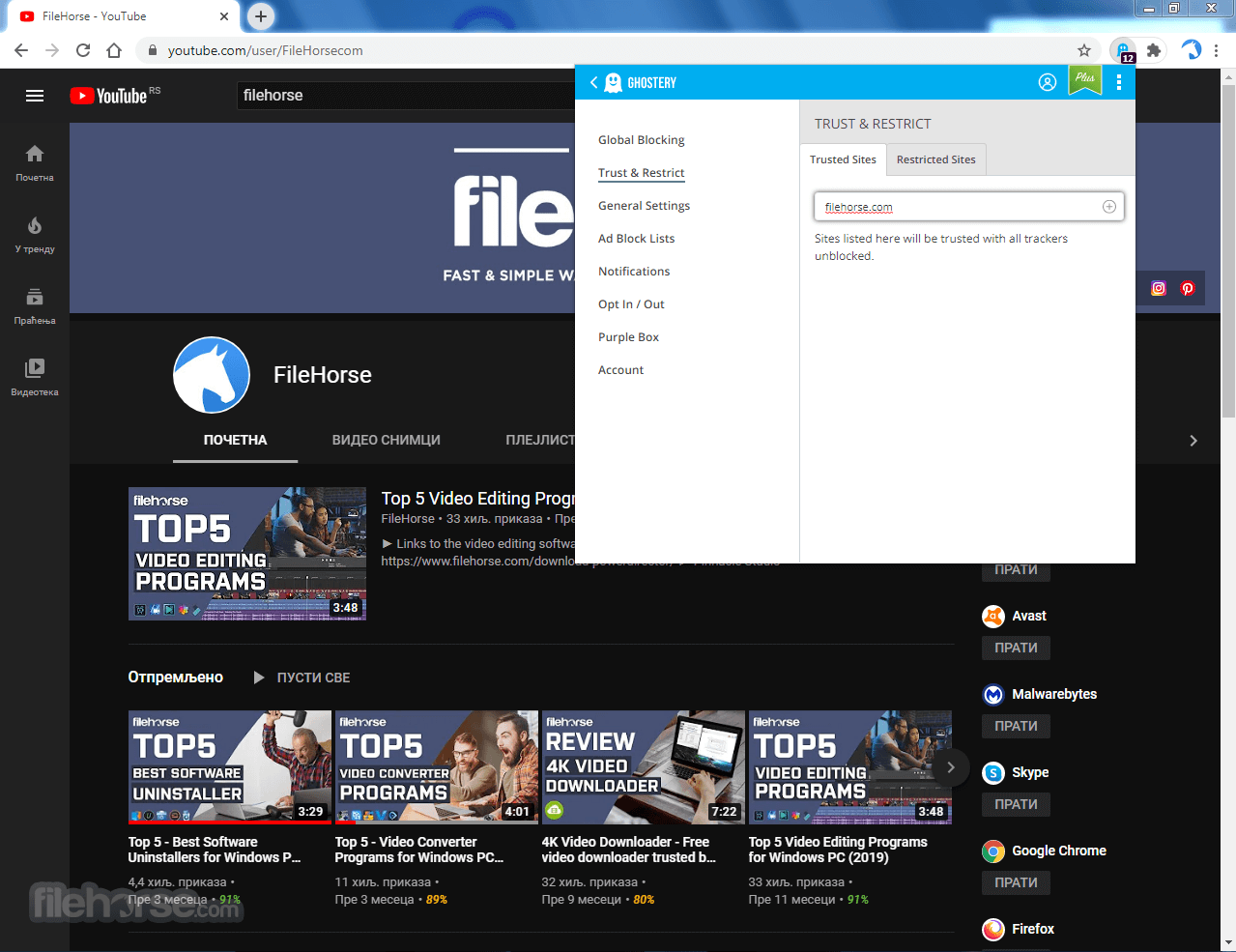Select Trust & Restrict settings item
Viewport: 1236px width, 952px height.
coord(641,173)
